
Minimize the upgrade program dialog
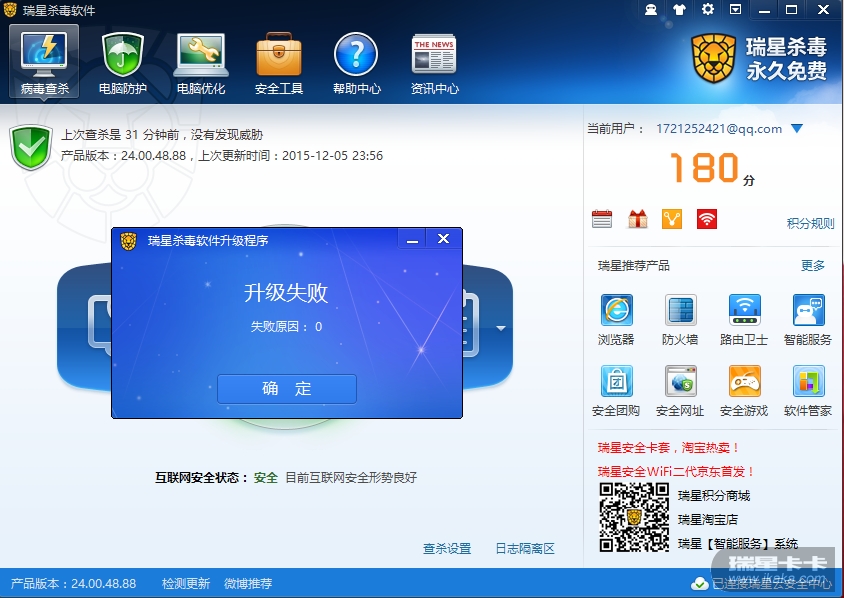412,239
